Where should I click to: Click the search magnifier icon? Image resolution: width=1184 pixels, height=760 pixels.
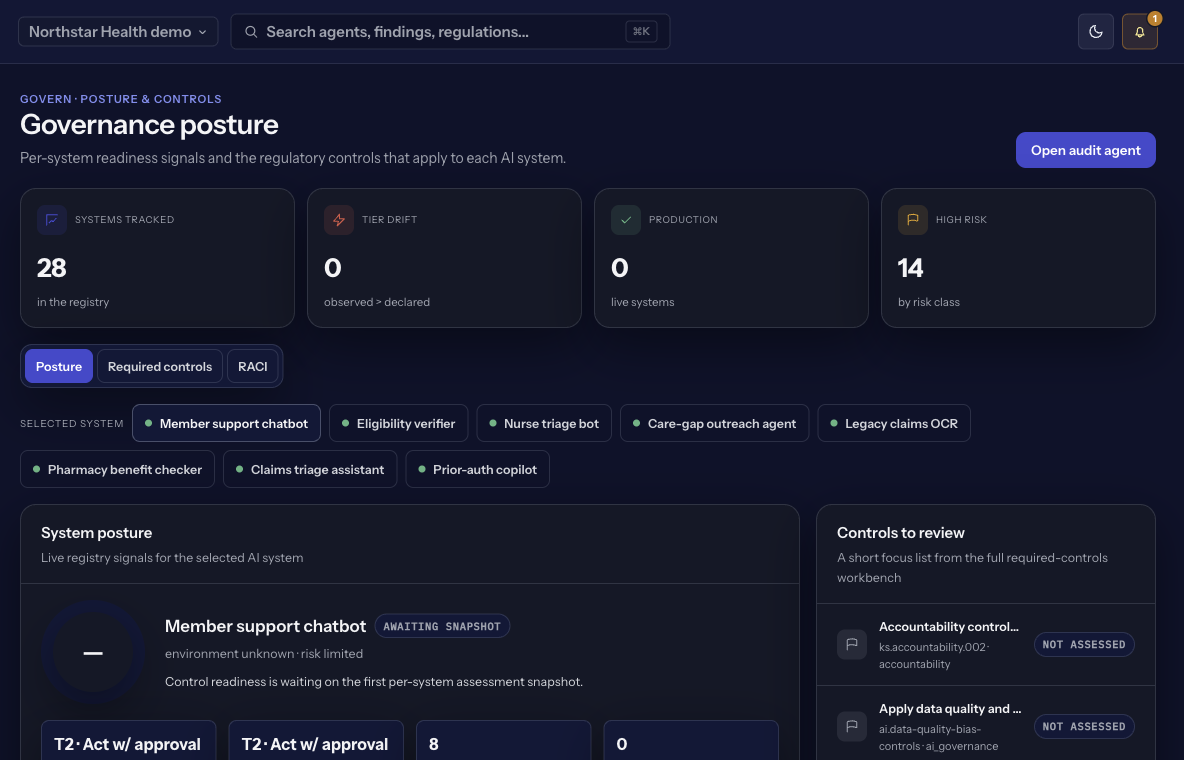tap(251, 32)
